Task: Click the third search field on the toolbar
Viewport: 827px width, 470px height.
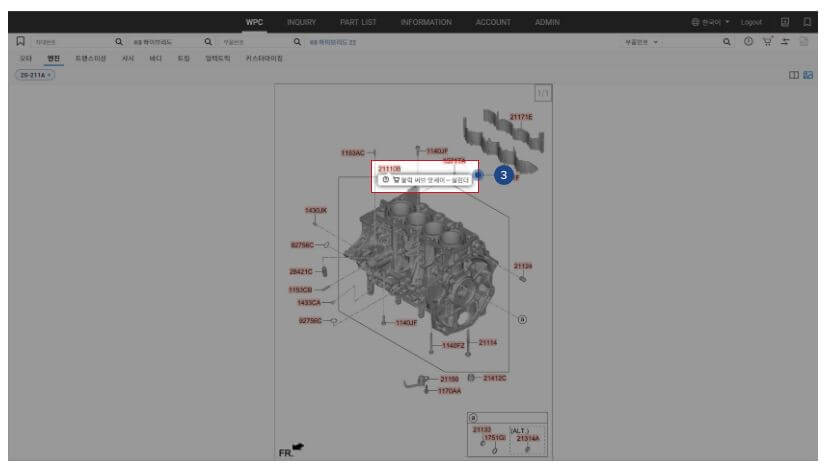Action: (x=256, y=42)
